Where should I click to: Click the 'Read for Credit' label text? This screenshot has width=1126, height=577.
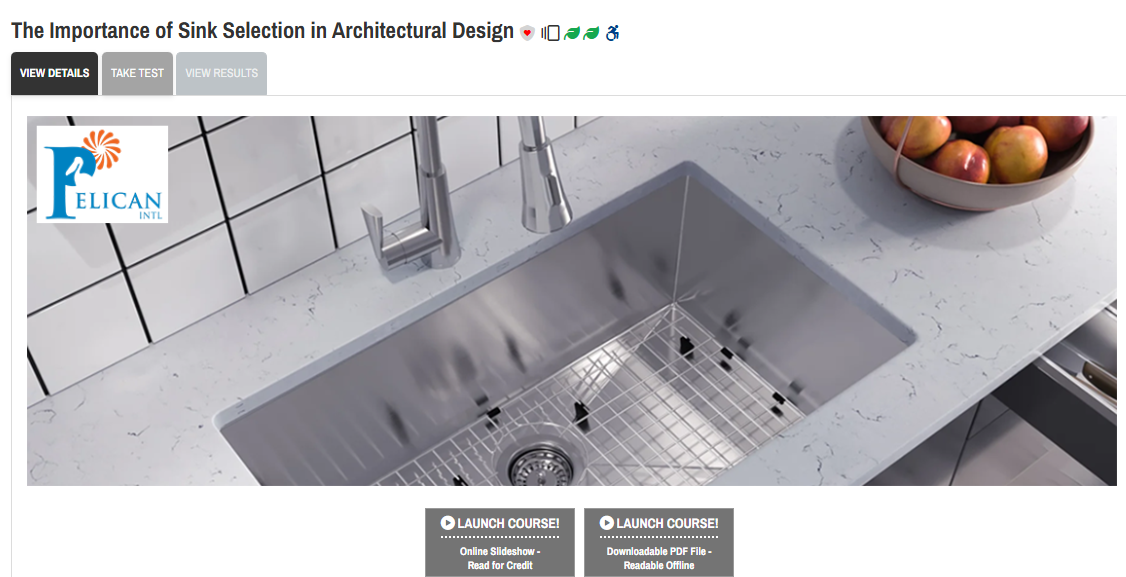point(500,566)
